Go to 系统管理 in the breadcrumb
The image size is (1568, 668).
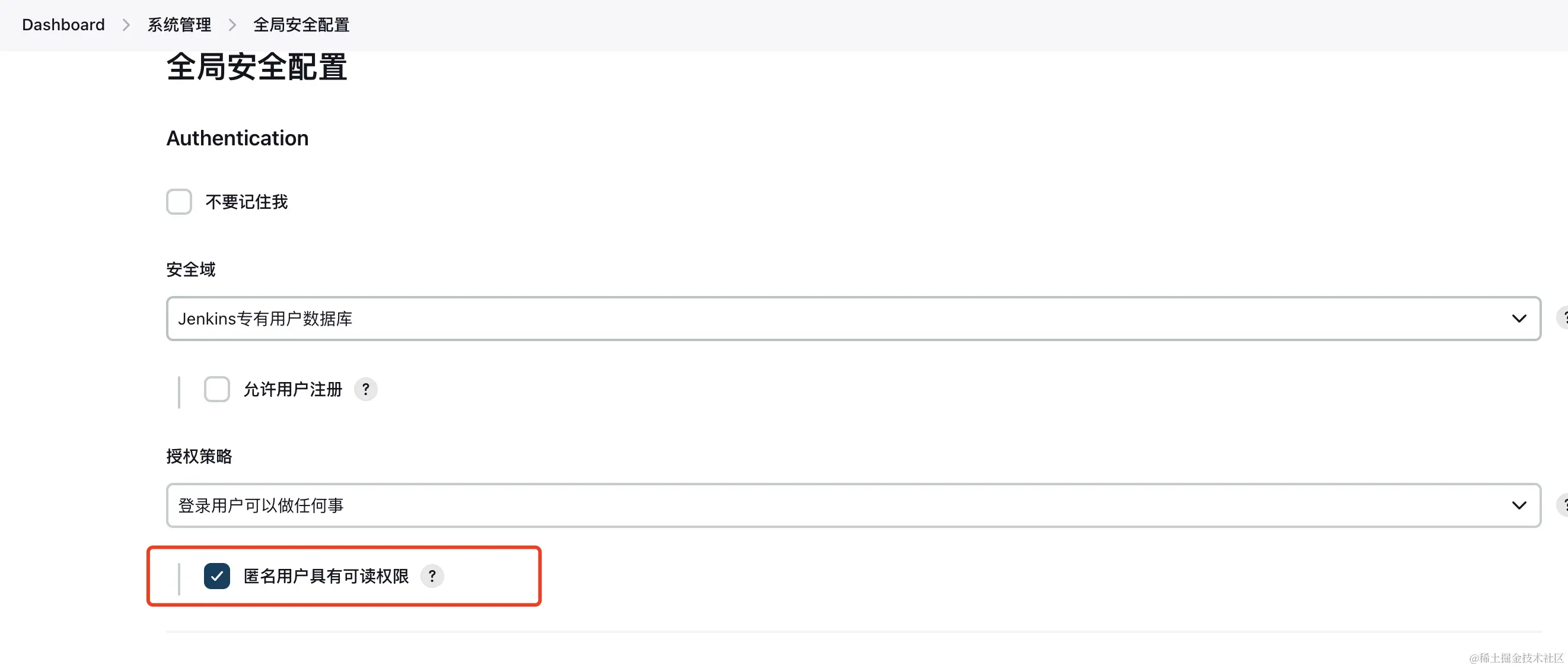pyautogui.click(x=179, y=25)
